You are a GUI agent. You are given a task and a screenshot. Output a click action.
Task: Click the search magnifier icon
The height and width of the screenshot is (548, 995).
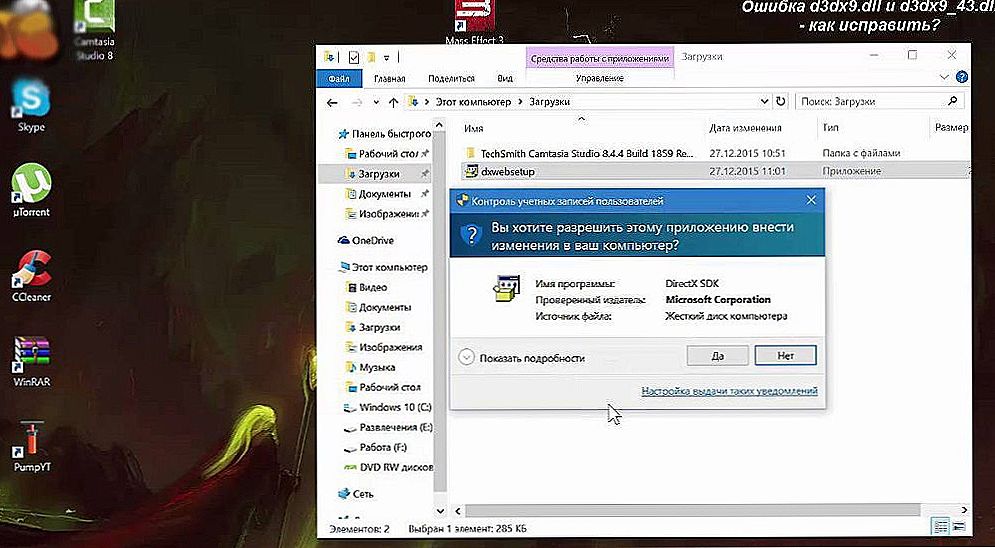click(952, 101)
